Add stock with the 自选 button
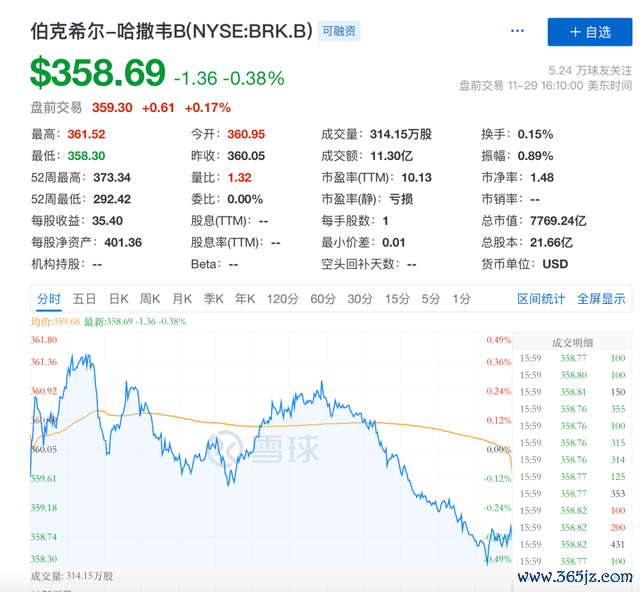 pos(590,32)
